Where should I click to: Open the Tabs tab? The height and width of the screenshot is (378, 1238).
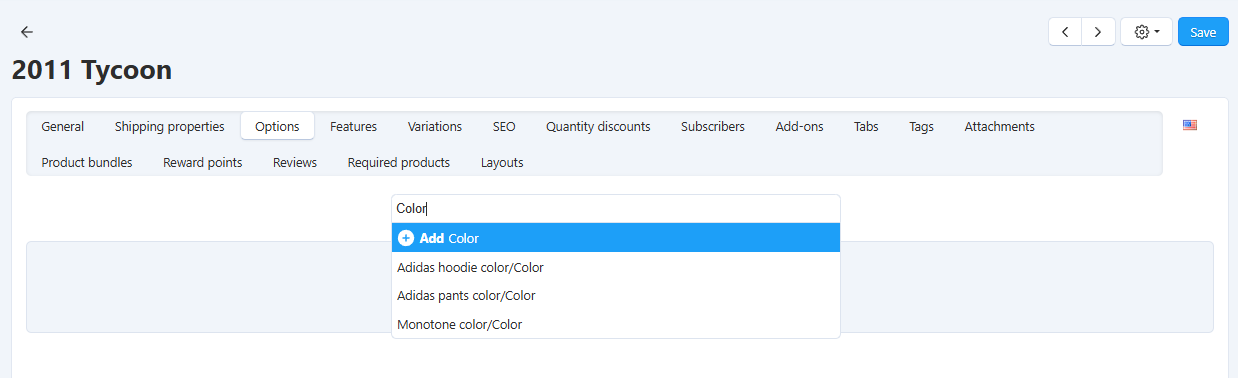pyautogui.click(x=867, y=126)
